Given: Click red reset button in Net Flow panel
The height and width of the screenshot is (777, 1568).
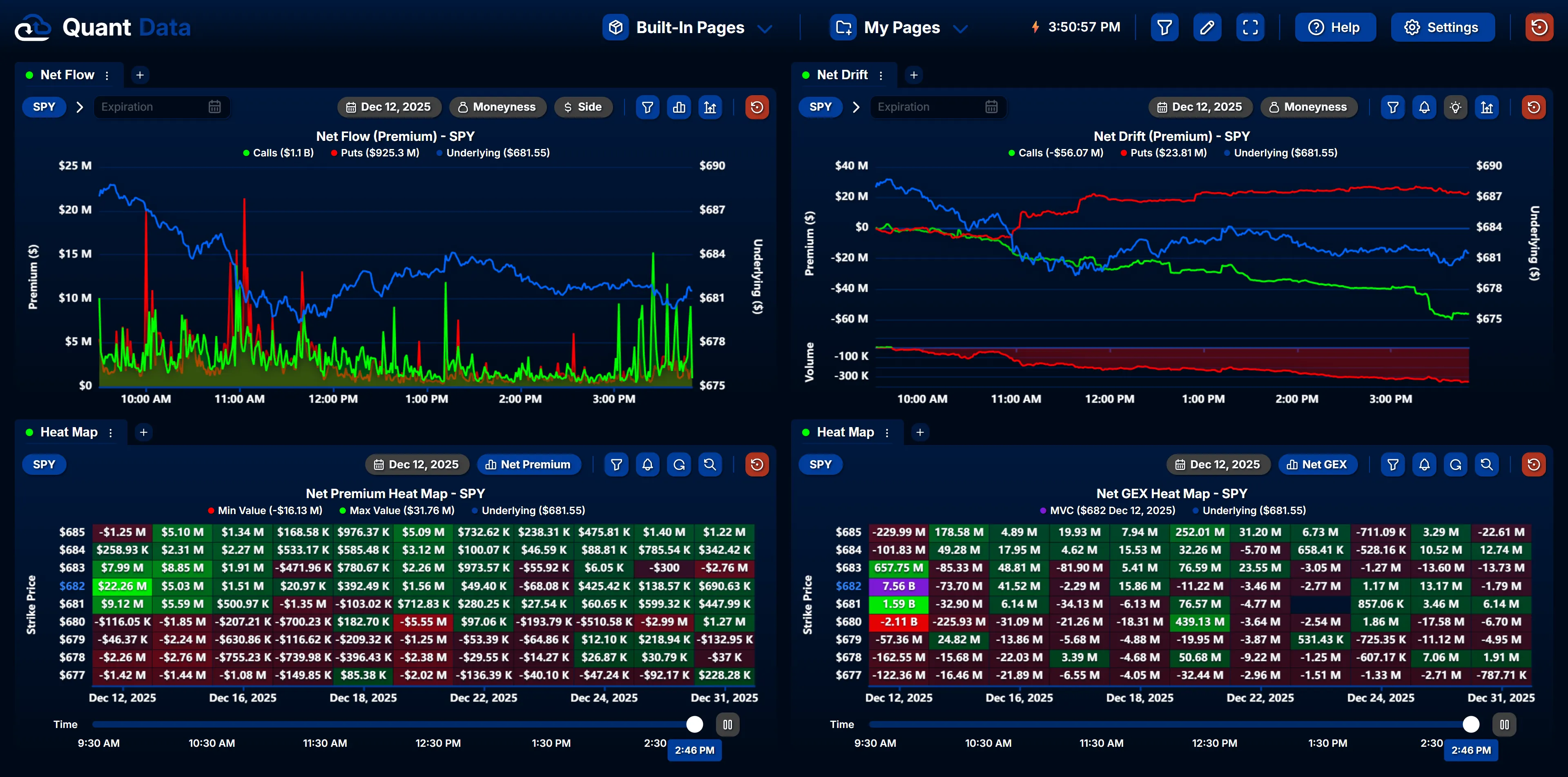Looking at the screenshot, I should pyautogui.click(x=756, y=107).
